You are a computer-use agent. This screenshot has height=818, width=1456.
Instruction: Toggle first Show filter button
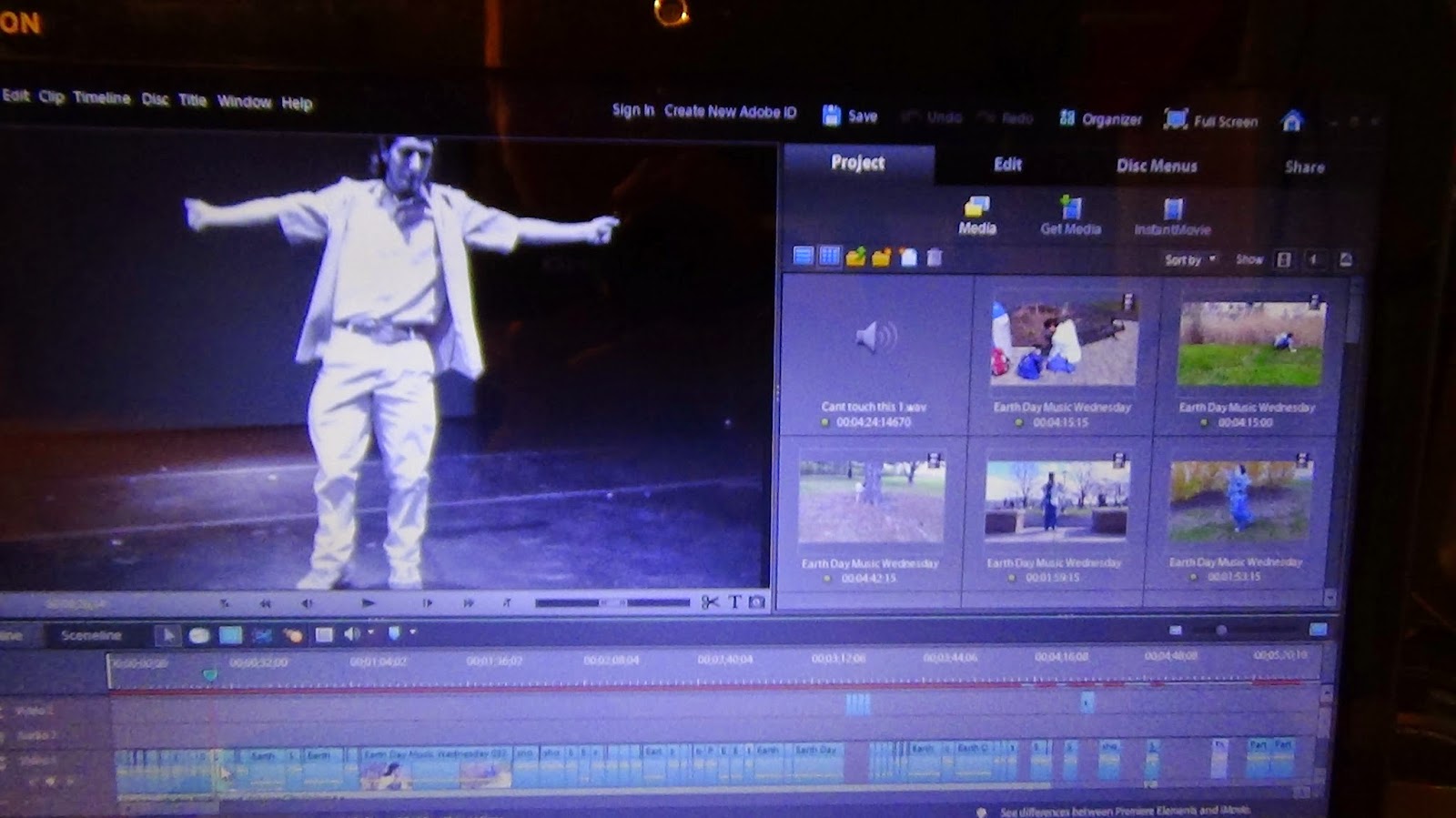[1284, 260]
